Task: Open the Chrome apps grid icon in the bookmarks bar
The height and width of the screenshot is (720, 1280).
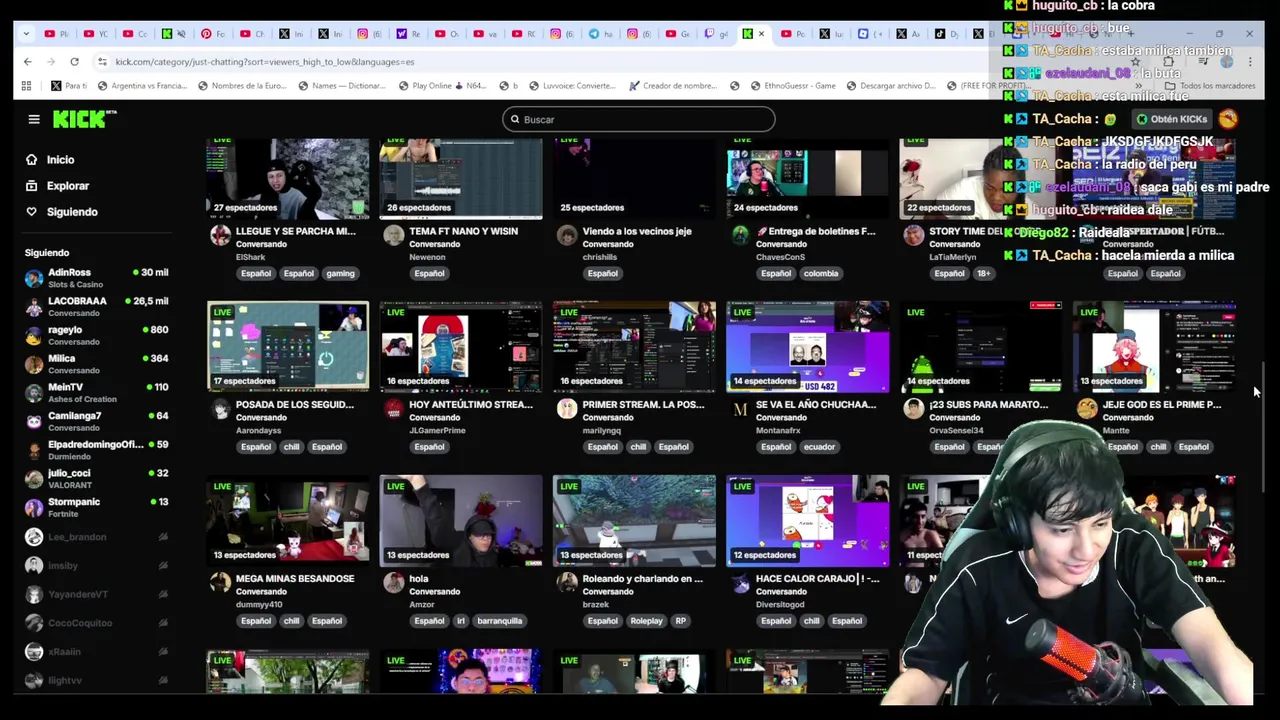Action: tap(27, 86)
